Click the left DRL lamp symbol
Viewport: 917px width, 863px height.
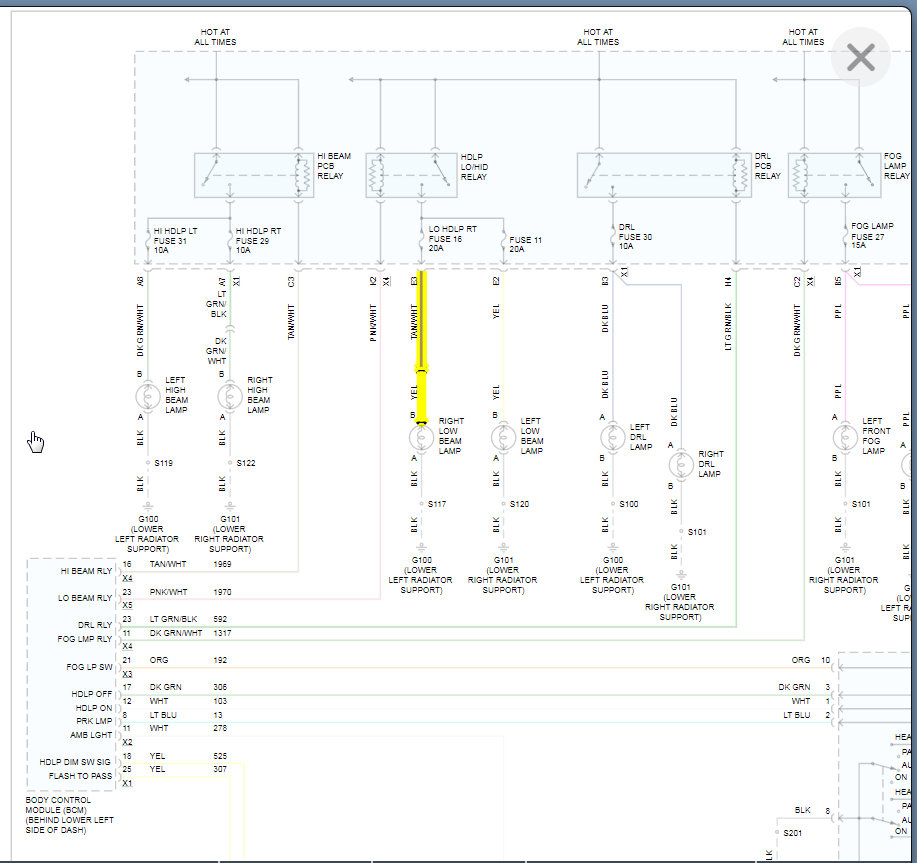[612, 437]
